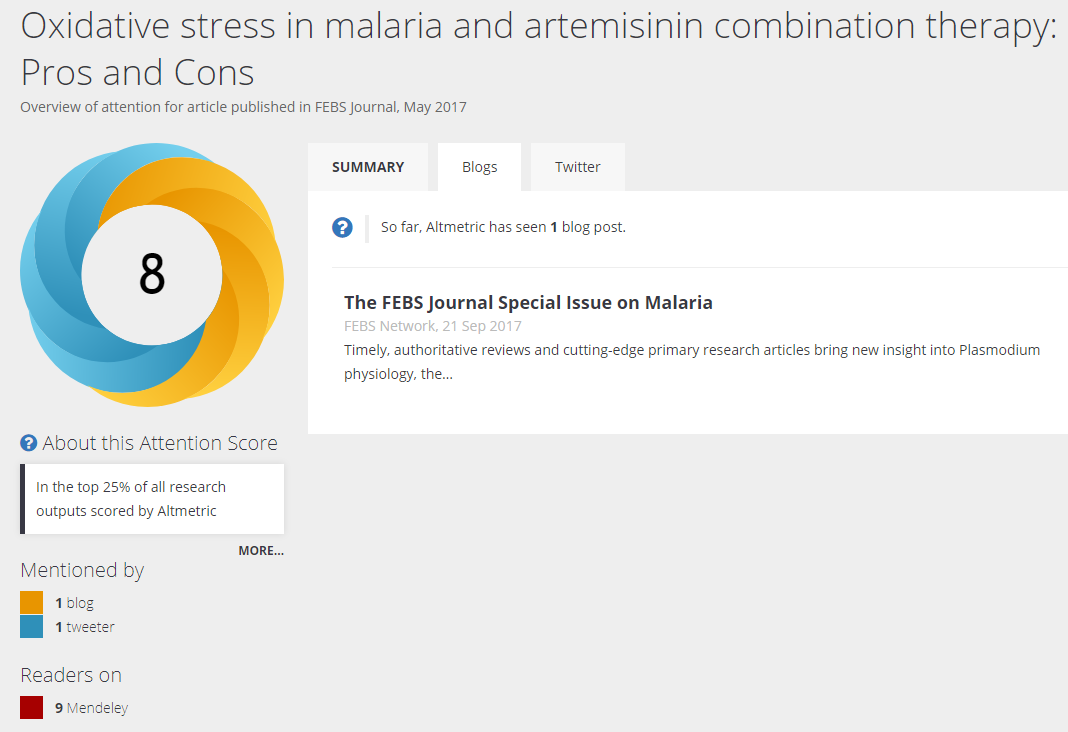Click the help icon next to About this Attention Score
Image resolution: width=1068 pixels, height=732 pixels.
coord(29,443)
